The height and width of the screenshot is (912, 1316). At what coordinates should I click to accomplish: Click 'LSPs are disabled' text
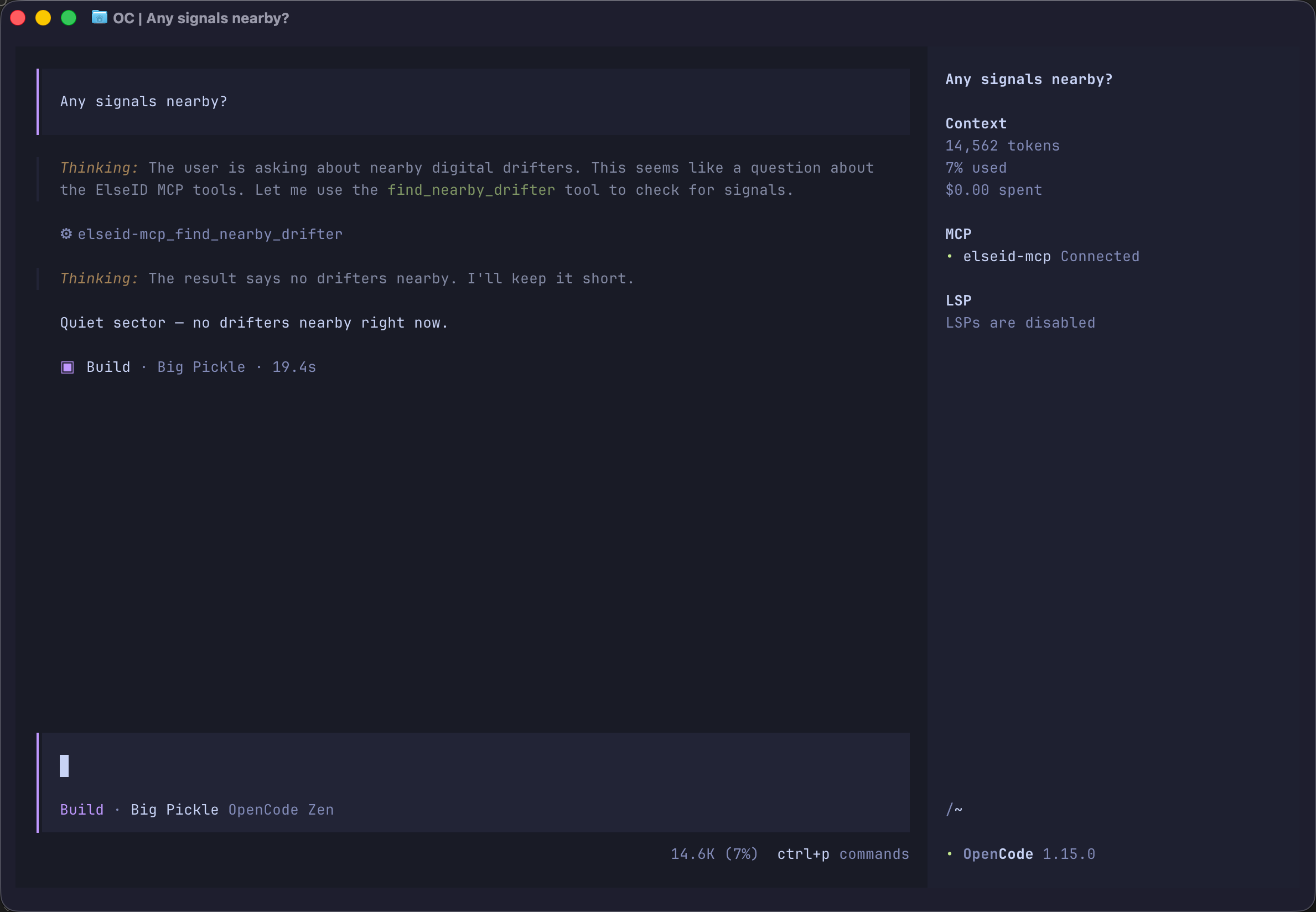point(1020,323)
